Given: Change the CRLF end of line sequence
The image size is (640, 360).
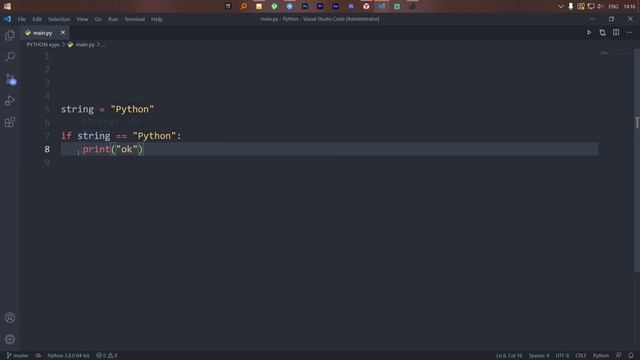Looking at the screenshot, I should pos(580,356).
